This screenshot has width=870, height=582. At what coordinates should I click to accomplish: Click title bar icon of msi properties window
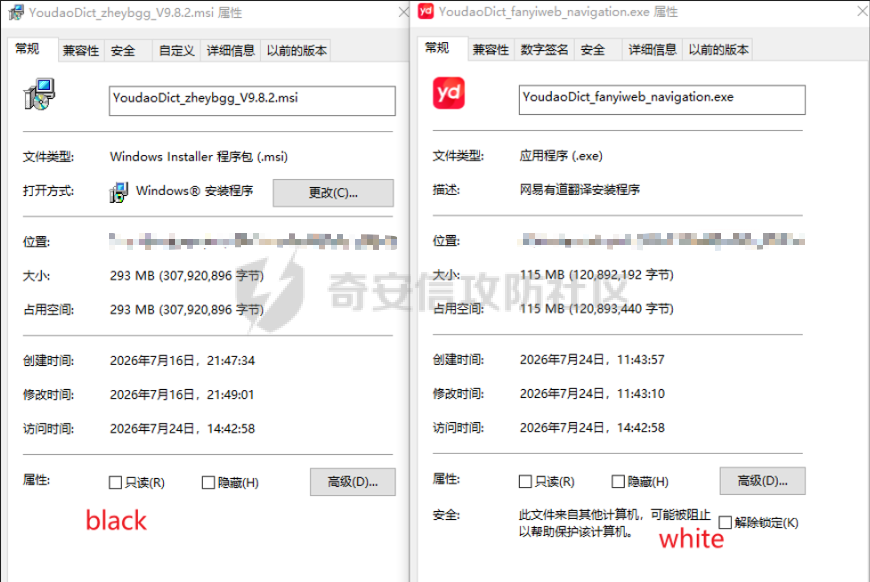(x=16, y=12)
